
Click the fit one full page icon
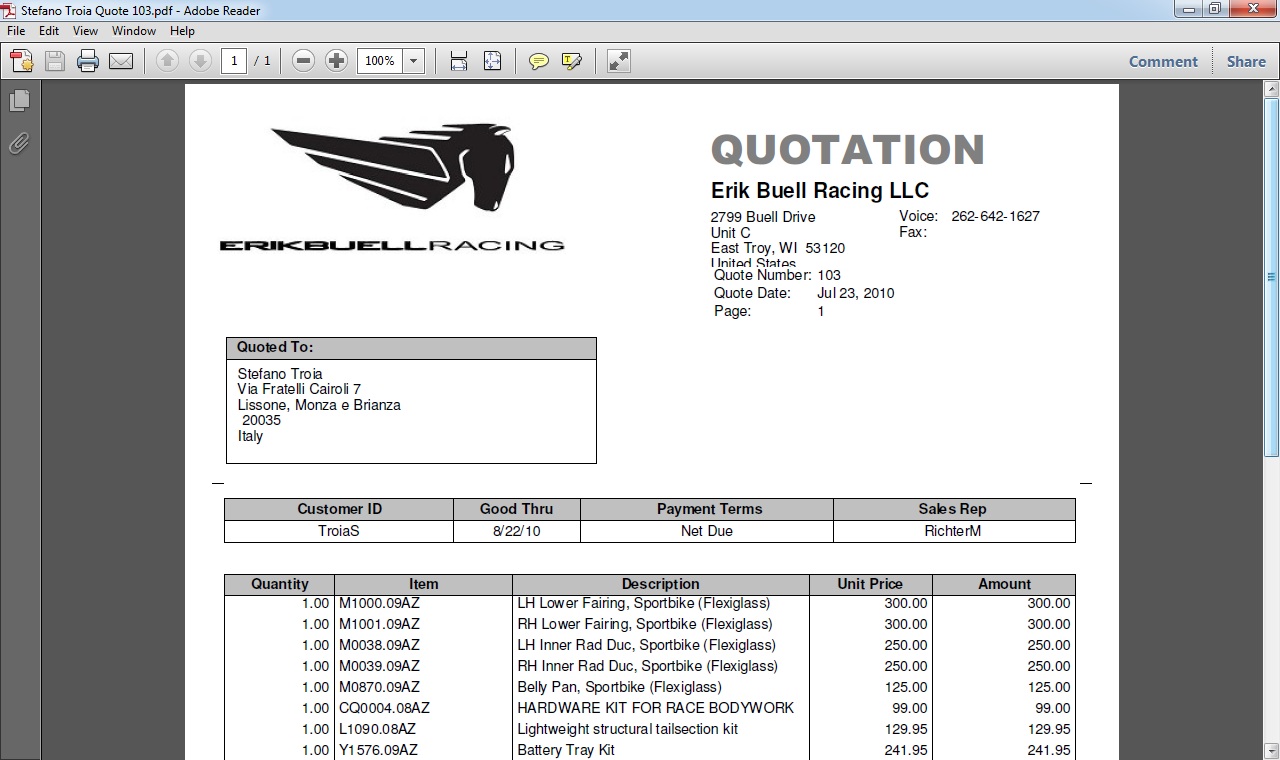click(x=493, y=61)
